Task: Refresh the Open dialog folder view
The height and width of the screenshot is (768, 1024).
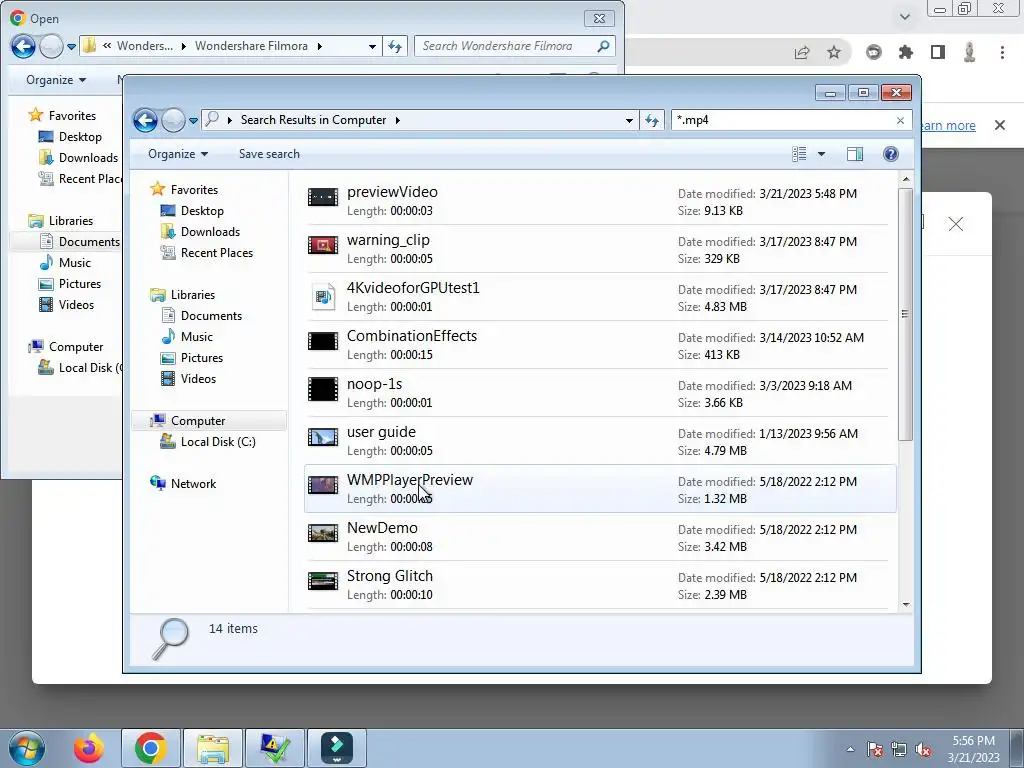Action: (395, 46)
